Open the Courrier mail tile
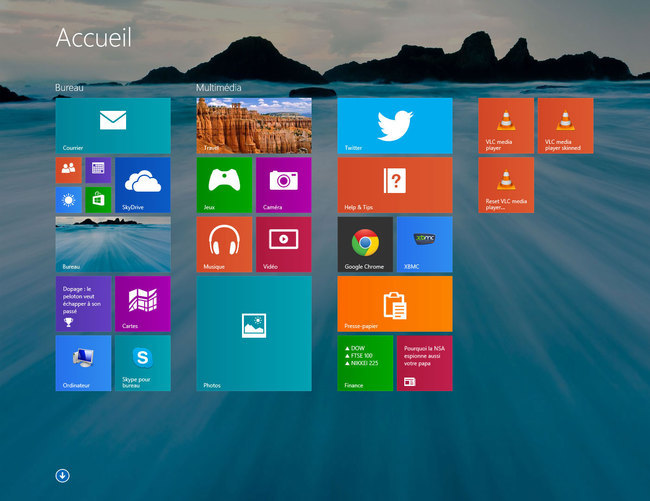The width and height of the screenshot is (650, 501). (x=113, y=126)
